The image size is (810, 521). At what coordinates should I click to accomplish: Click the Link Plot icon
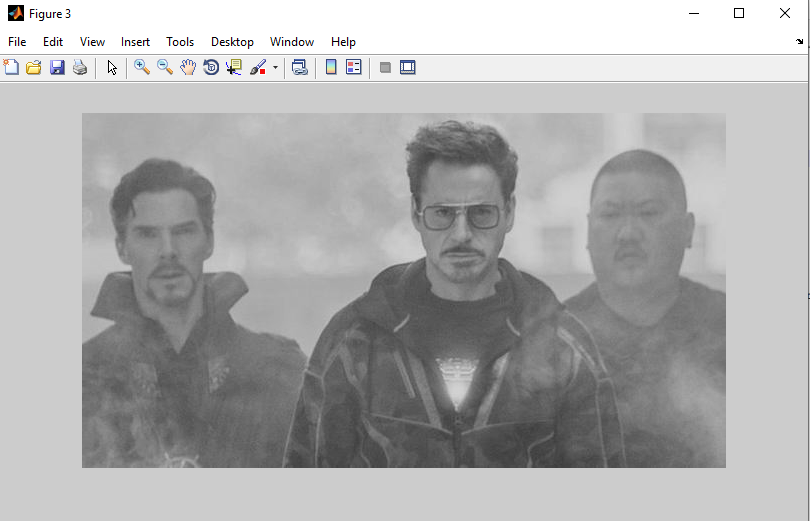[299, 68]
